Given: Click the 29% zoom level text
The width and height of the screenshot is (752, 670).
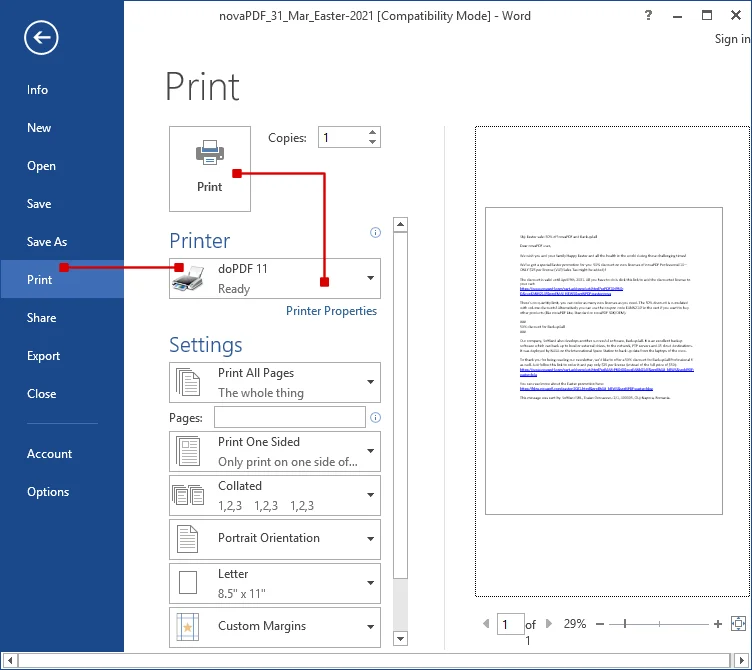Looking at the screenshot, I should point(575,623).
